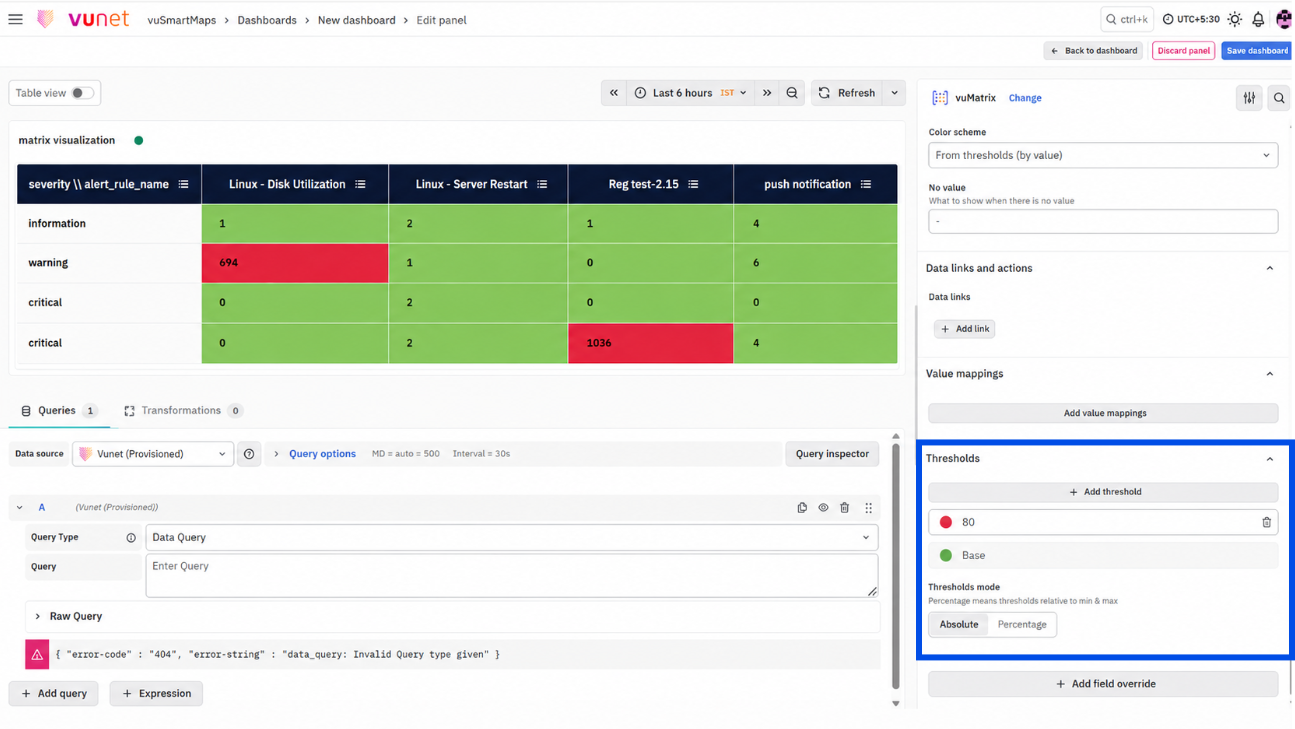This screenshot has height=729, width=1295.
Task: Toggle the light/dark theme sun icon
Action: [1235, 19]
